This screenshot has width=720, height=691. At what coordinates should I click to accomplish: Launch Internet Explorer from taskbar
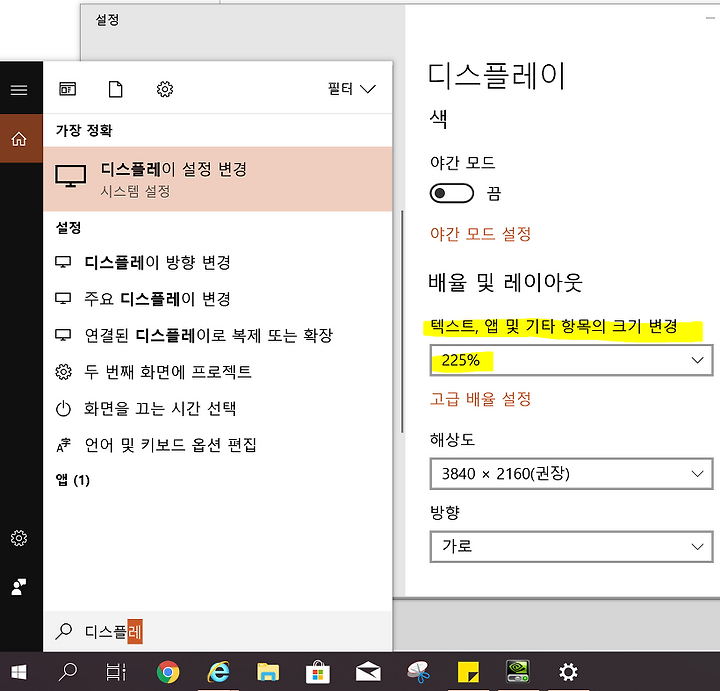pos(218,673)
